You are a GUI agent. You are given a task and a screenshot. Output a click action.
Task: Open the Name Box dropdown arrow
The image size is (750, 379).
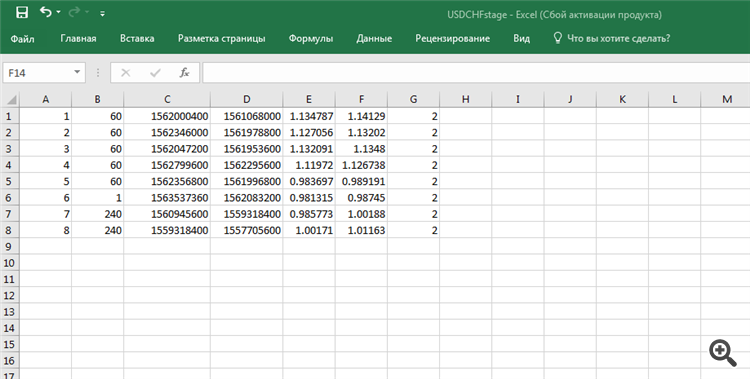77,72
